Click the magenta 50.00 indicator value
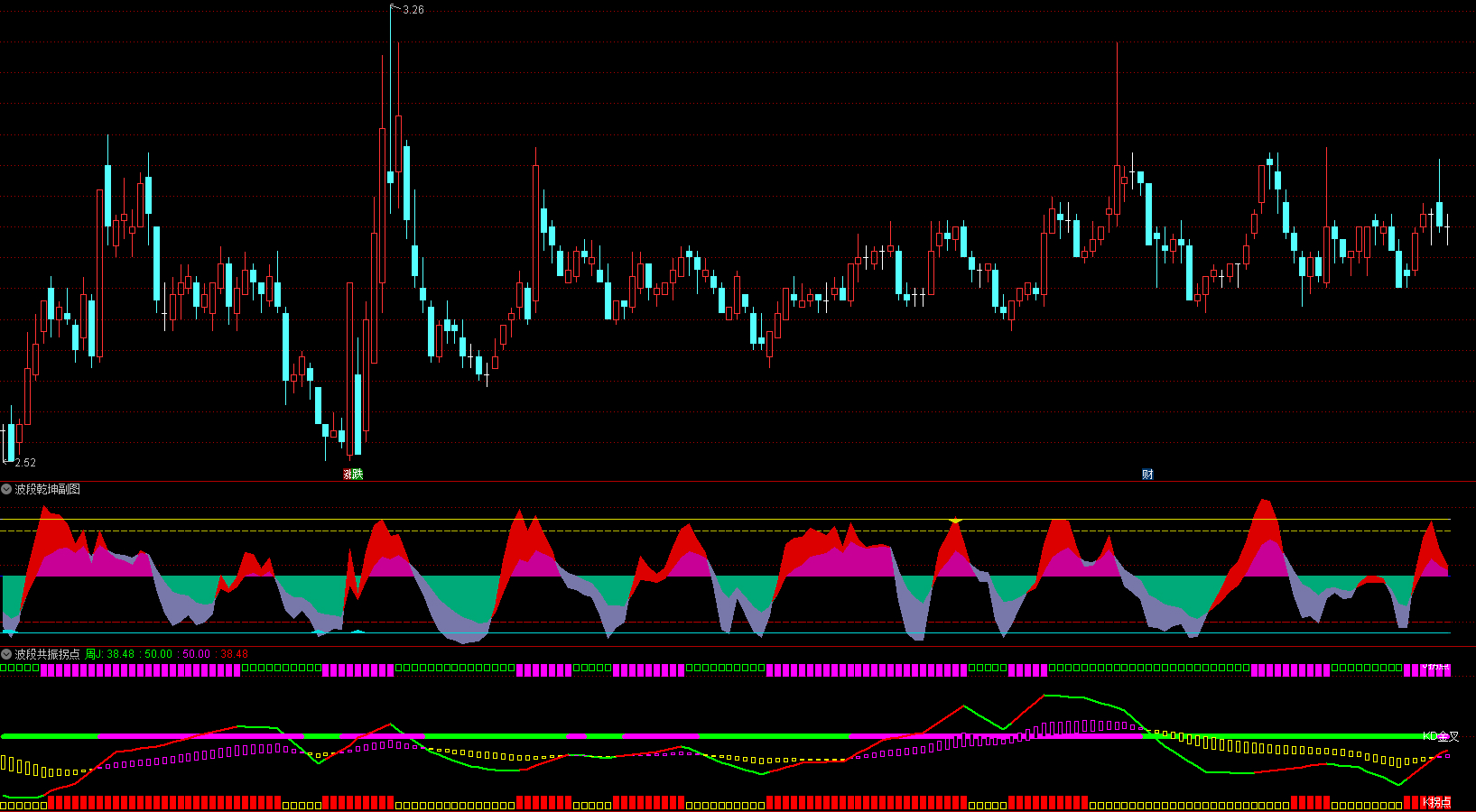Image resolution: width=1476 pixels, height=812 pixels. (196, 654)
